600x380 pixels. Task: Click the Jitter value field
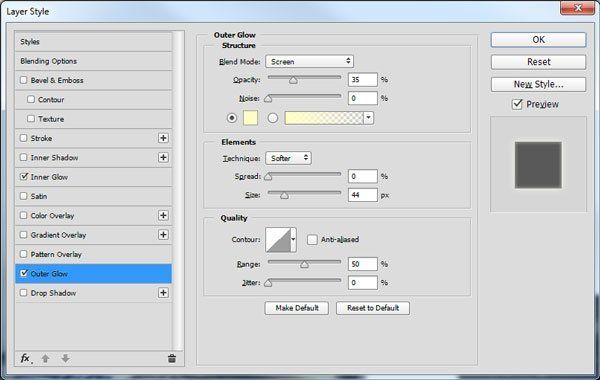tap(363, 282)
